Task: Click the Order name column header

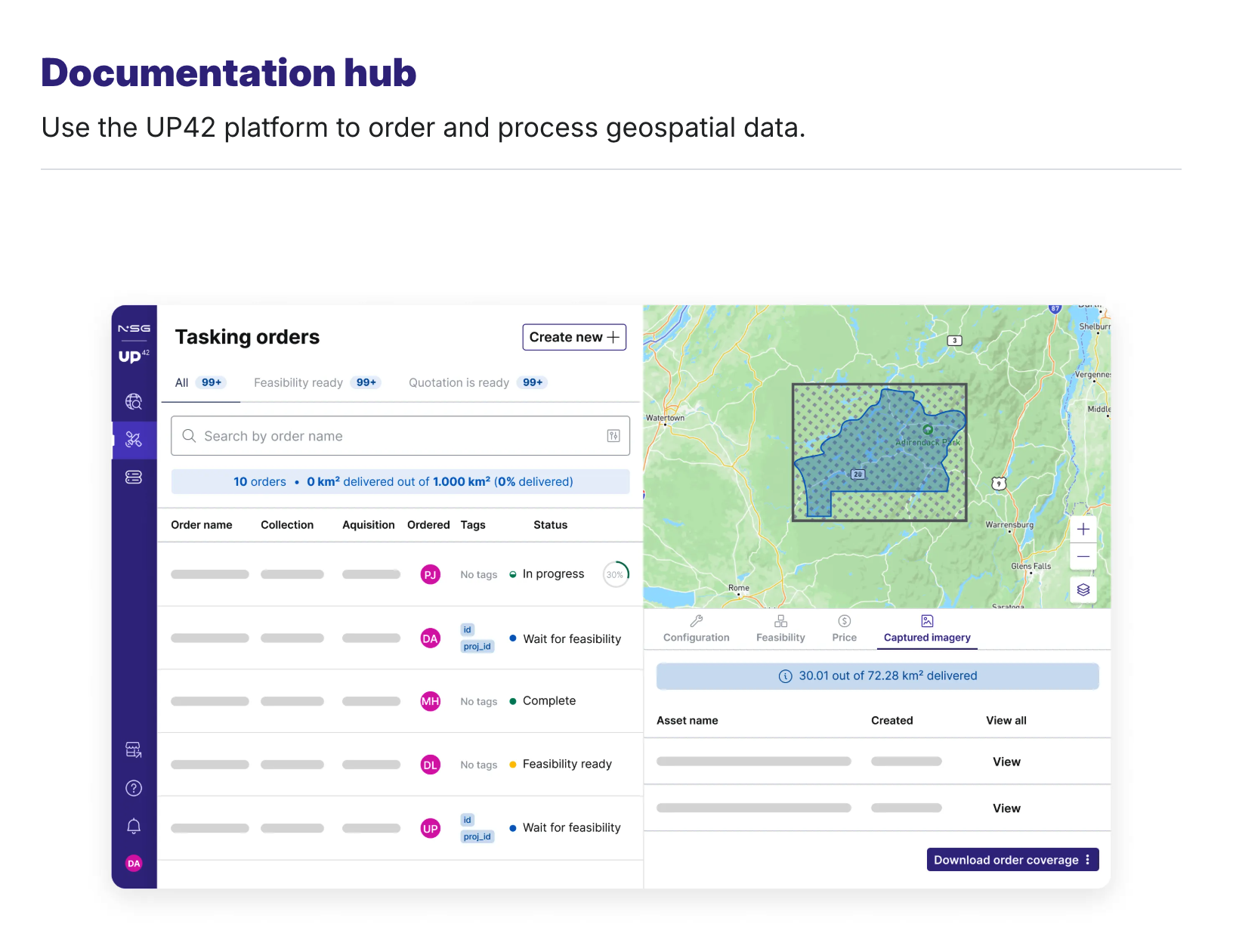Action: (202, 525)
